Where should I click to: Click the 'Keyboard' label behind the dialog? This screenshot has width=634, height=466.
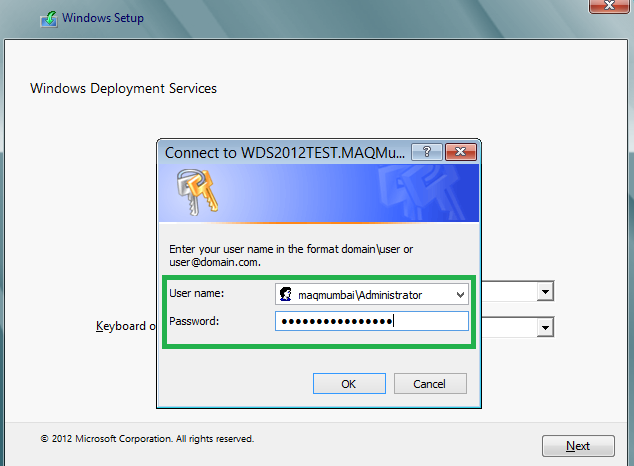(125, 326)
